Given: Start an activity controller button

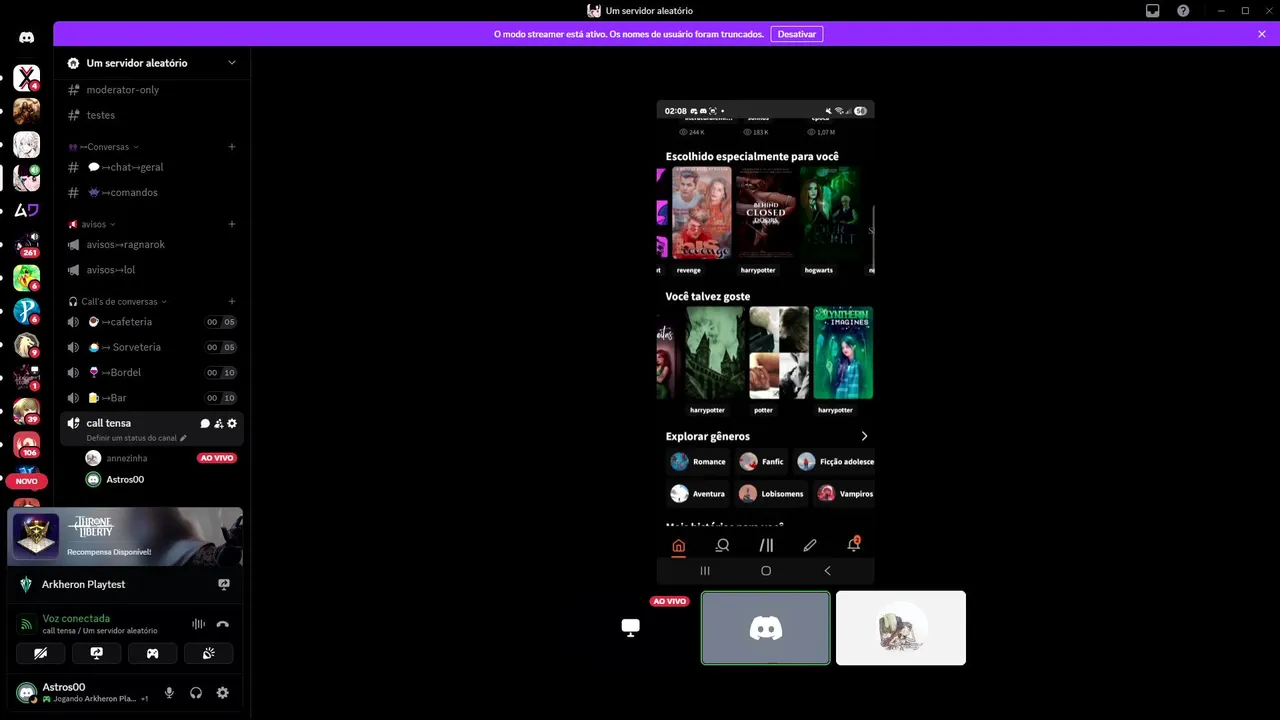Looking at the screenshot, I should click(x=152, y=653).
